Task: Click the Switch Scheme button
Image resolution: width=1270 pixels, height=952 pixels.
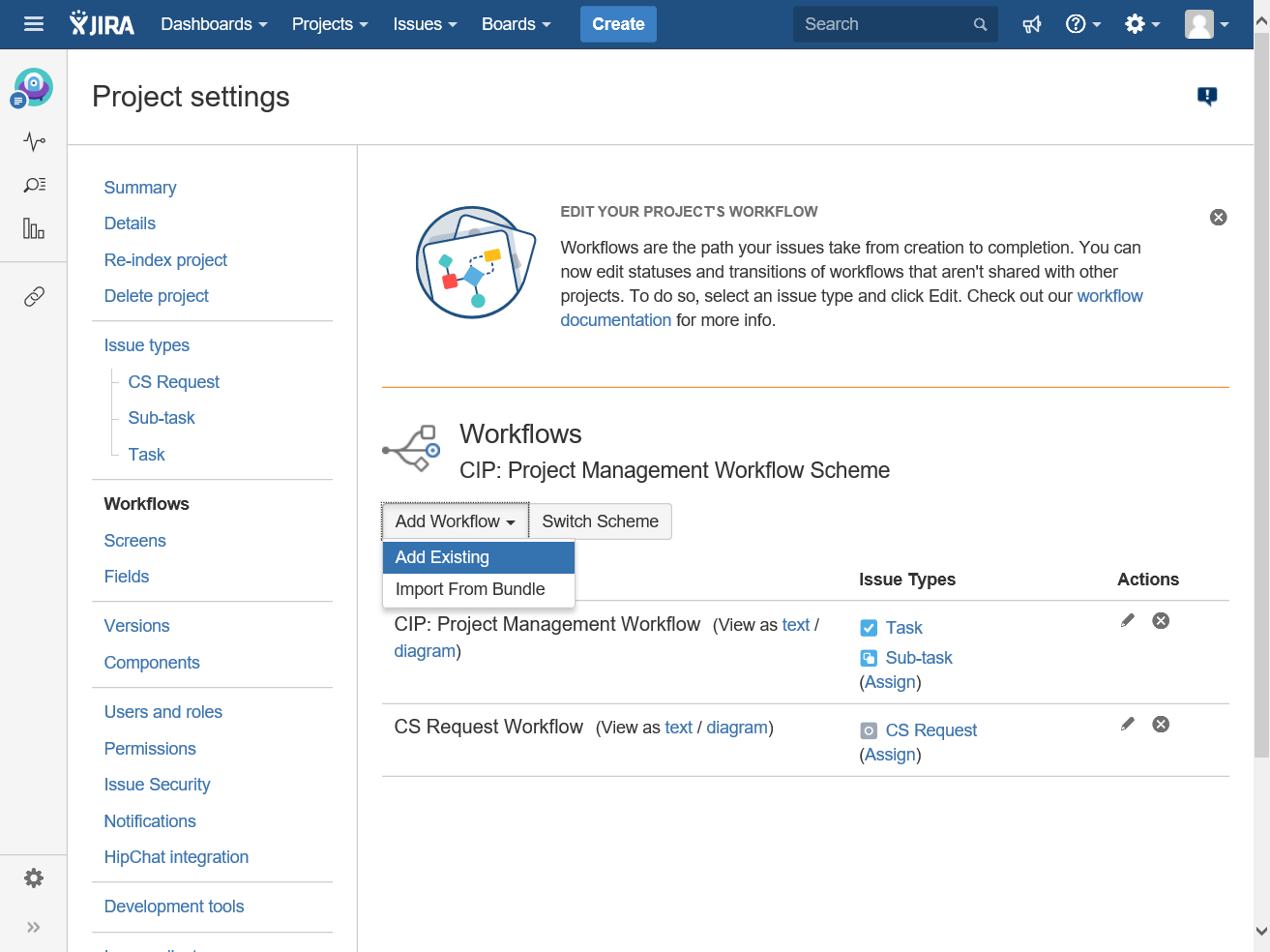Action: 600,521
